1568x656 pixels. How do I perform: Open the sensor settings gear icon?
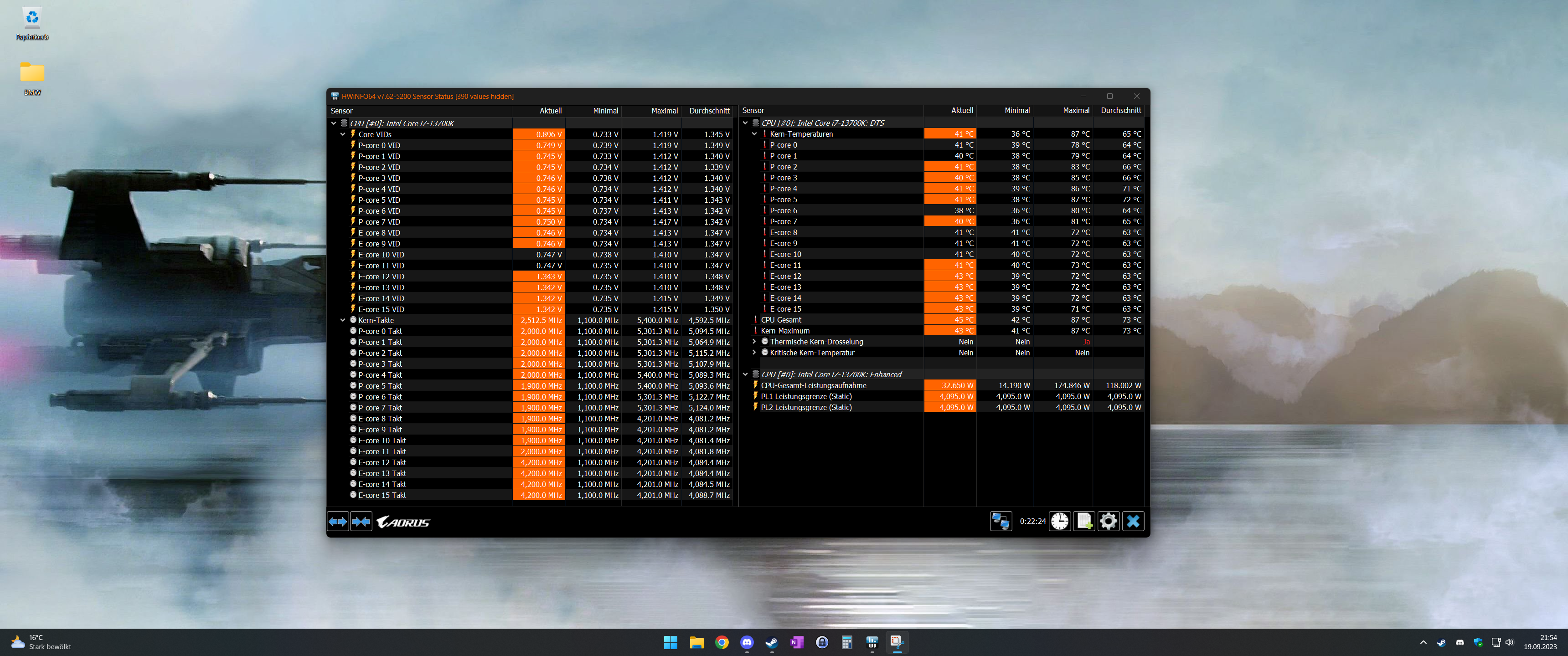[1109, 522]
